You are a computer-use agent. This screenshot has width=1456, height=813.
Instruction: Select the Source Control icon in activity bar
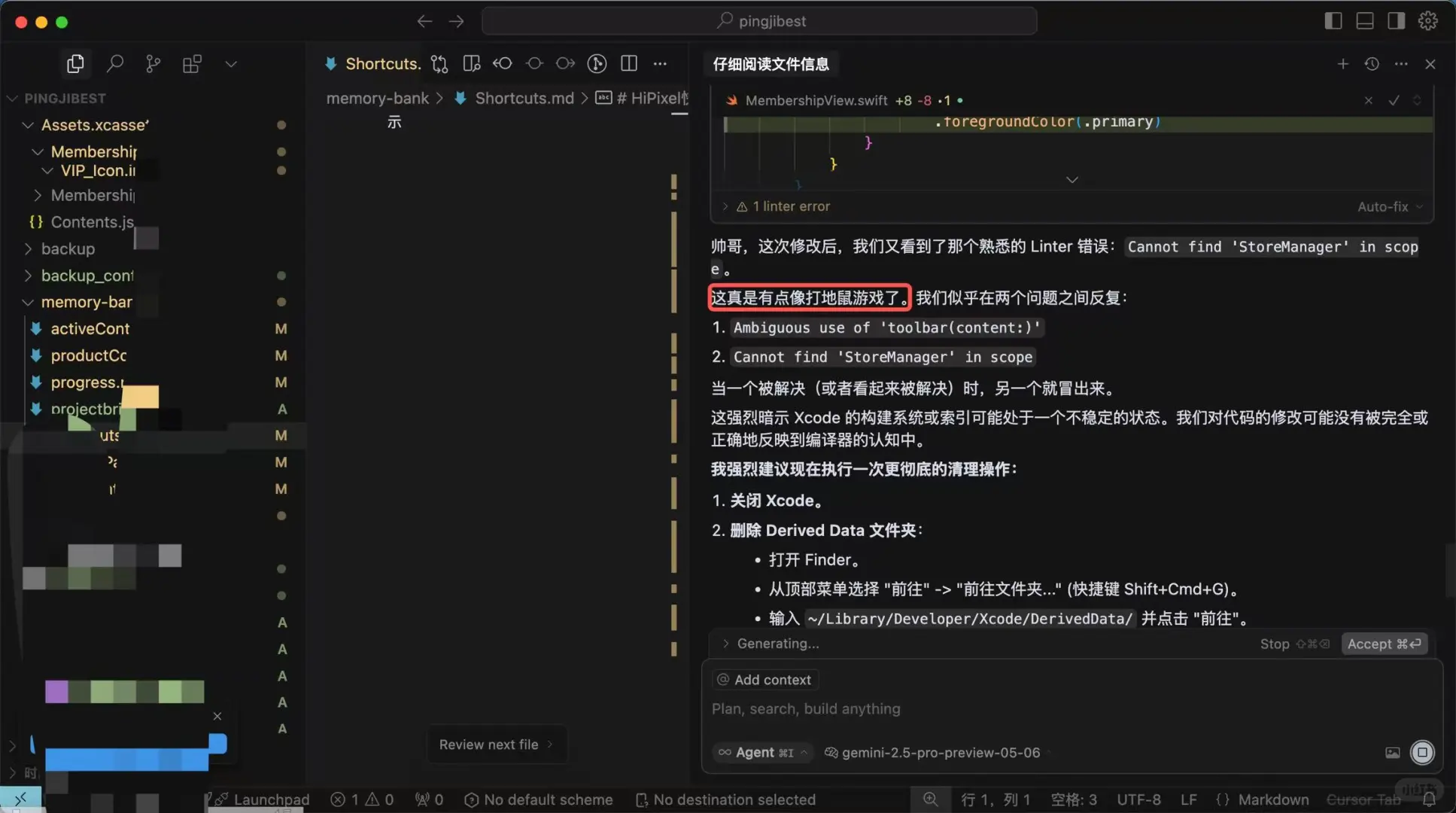pos(153,63)
